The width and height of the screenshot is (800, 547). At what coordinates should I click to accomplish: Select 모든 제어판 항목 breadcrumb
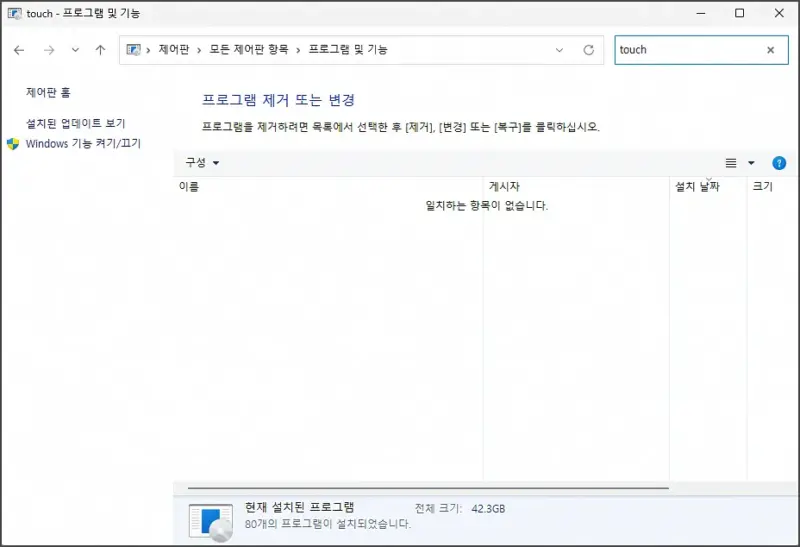tap(248, 49)
